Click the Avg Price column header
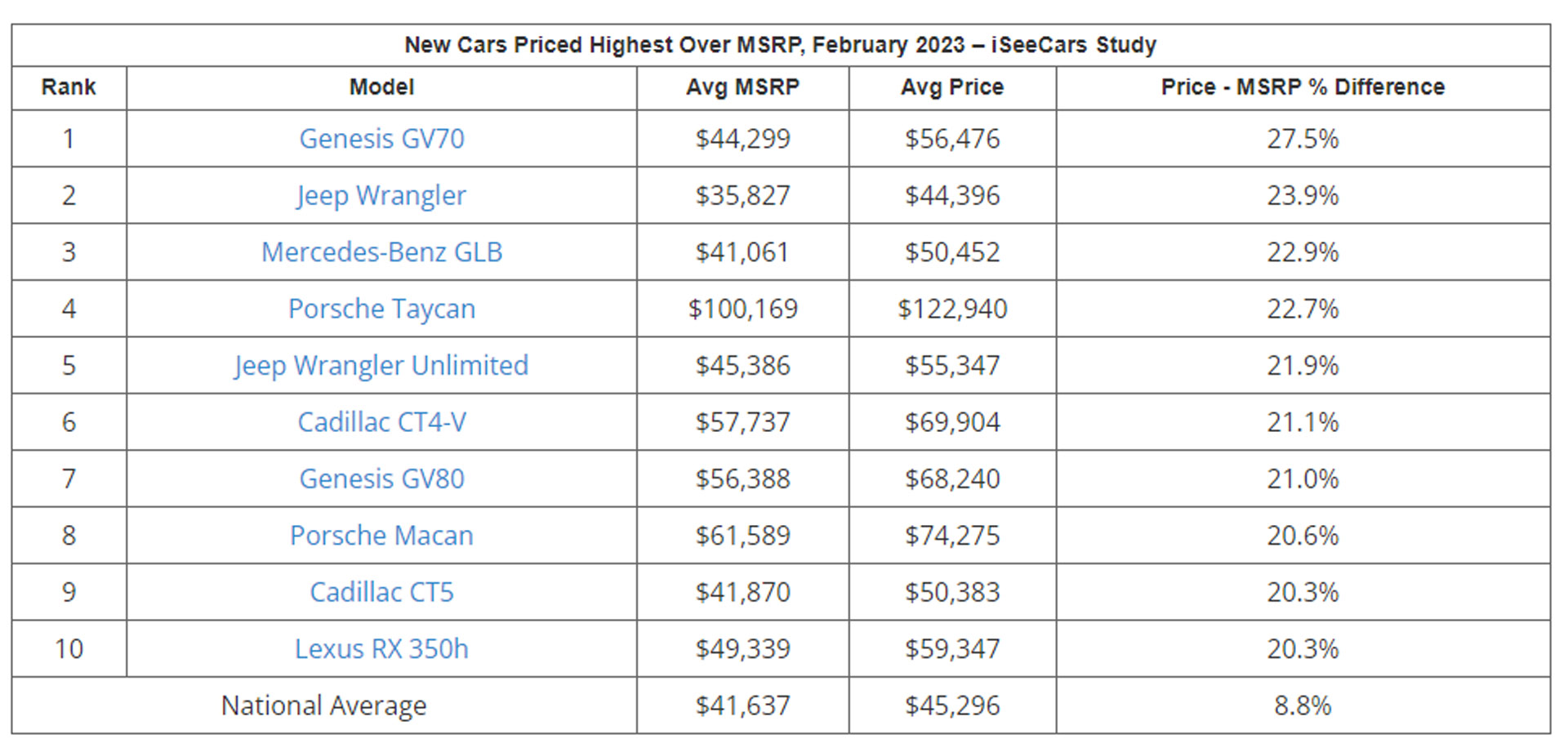Viewport: 1568px width, 752px height. 952,87
